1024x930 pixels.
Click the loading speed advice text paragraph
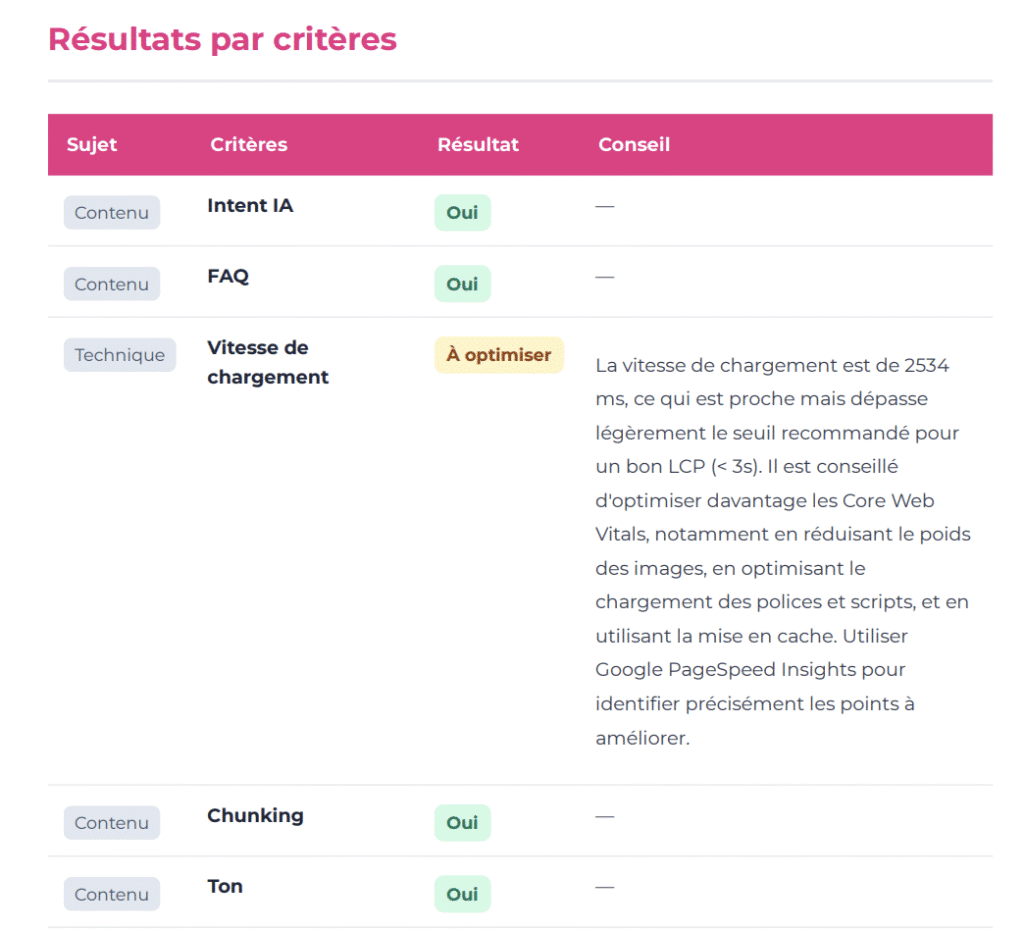tap(783, 550)
